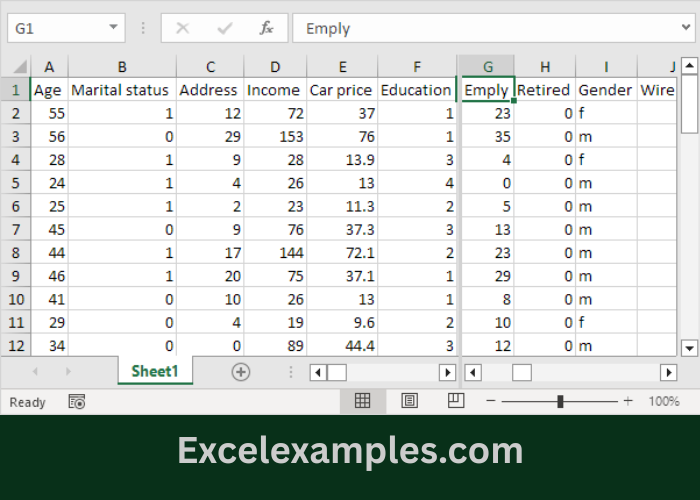Click zoom out minus button
Viewport: 700px width, 500px height.
[x=490, y=401]
